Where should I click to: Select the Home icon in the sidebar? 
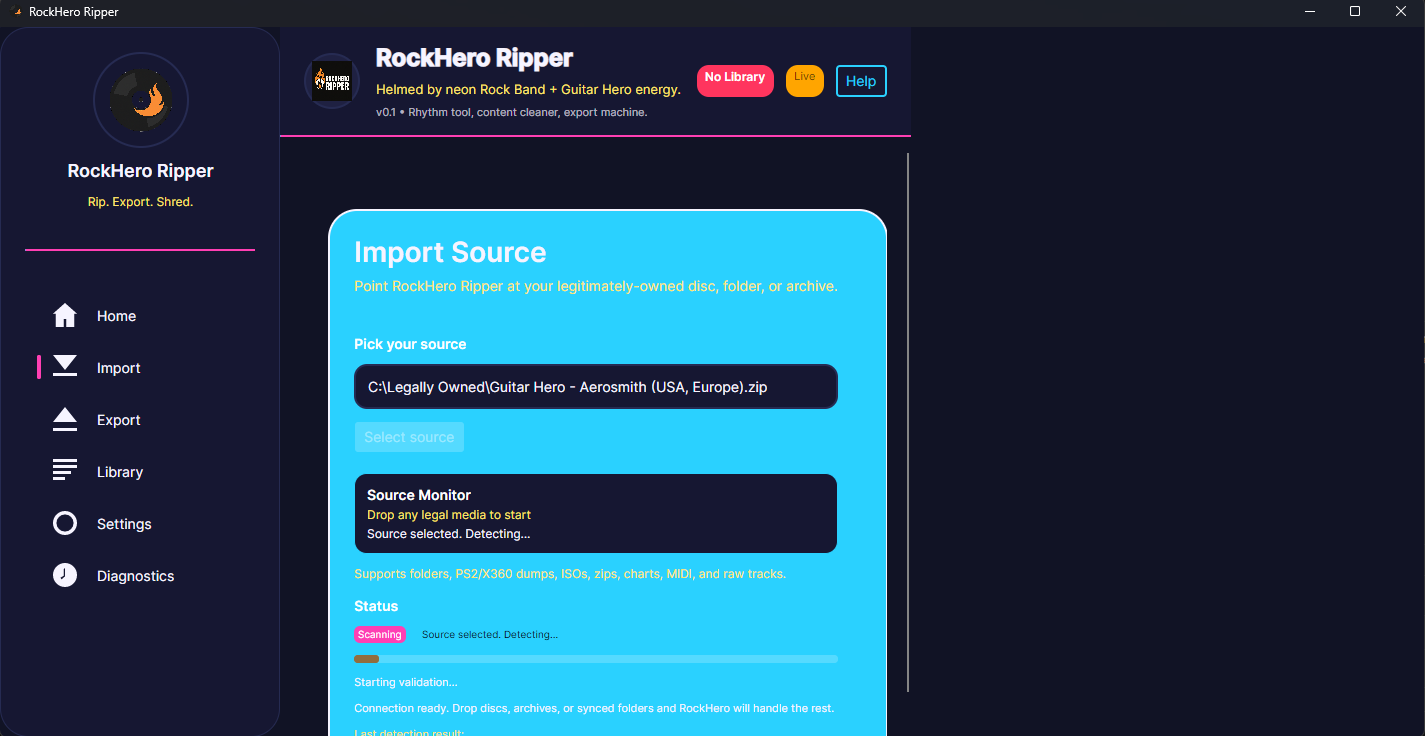coord(64,315)
